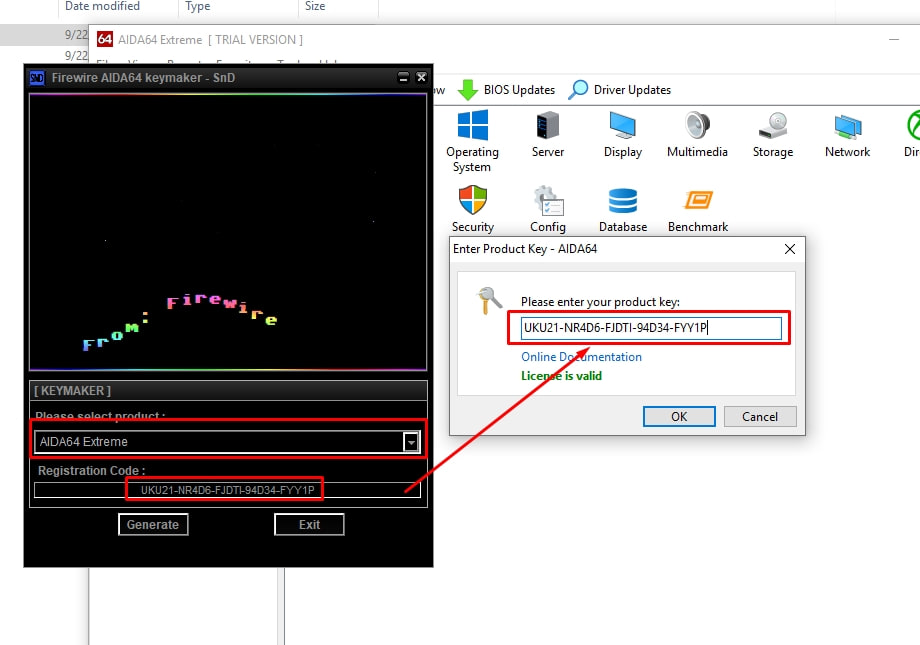Click the Registration Code field in keymaker
The width and height of the screenshot is (920, 645).
(228, 490)
